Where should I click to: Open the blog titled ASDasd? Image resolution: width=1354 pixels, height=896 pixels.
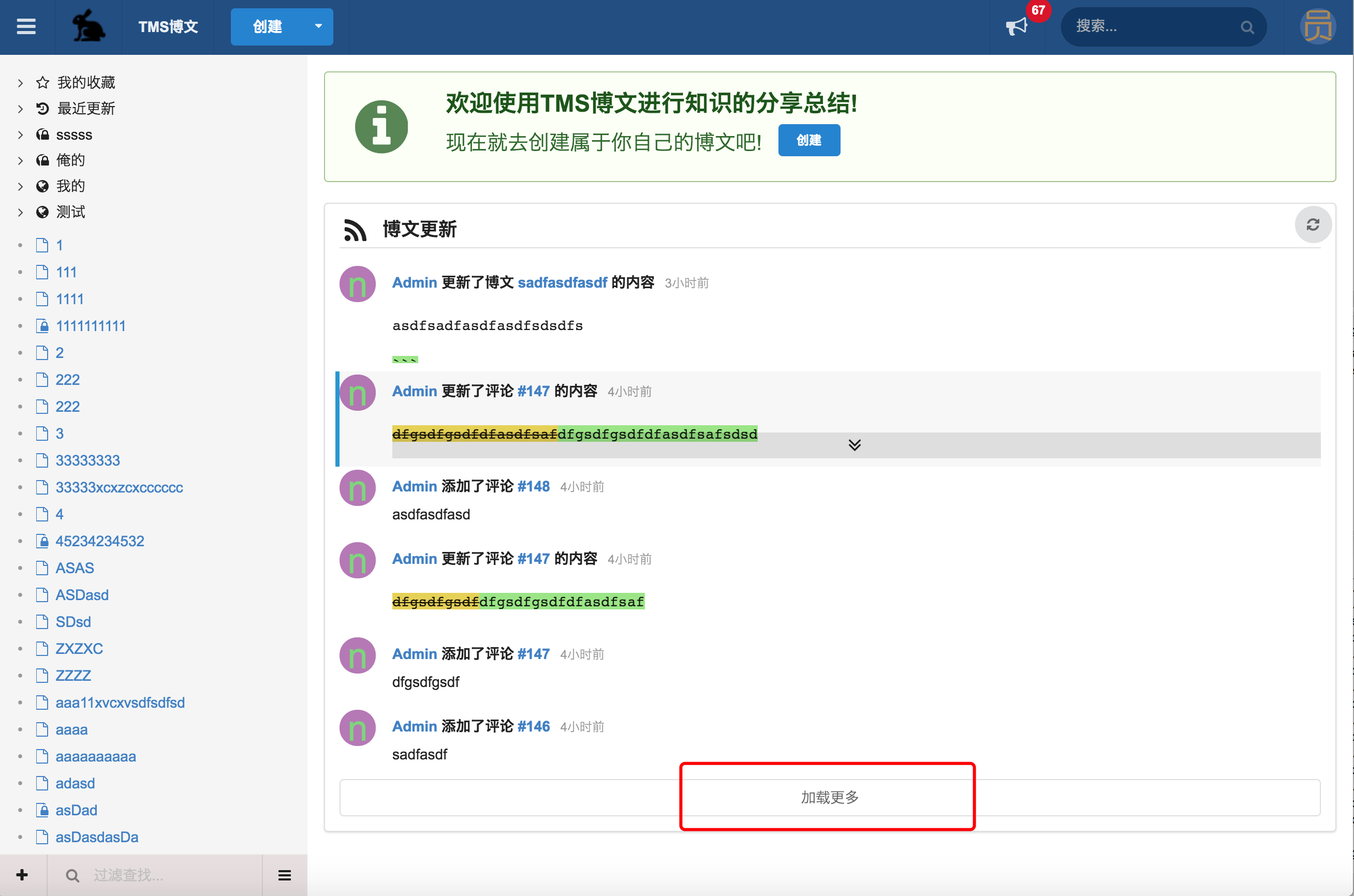click(82, 595)
